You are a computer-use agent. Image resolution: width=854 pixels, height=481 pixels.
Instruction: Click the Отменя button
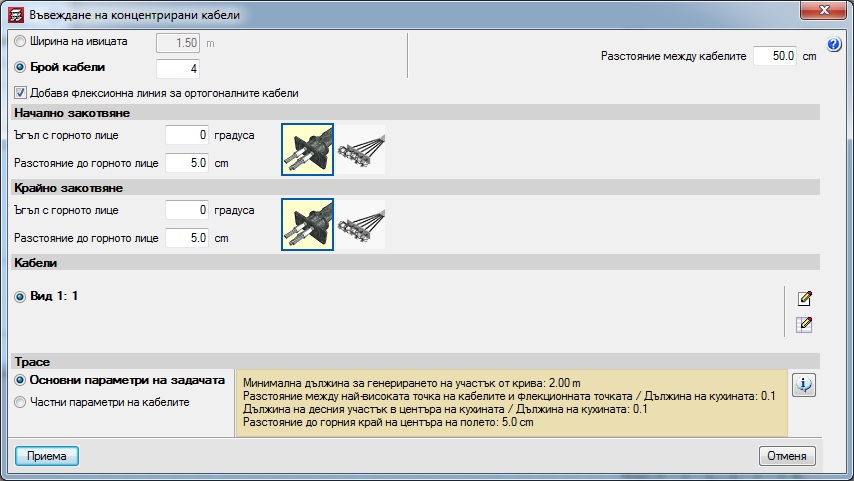tap(787, 456)
